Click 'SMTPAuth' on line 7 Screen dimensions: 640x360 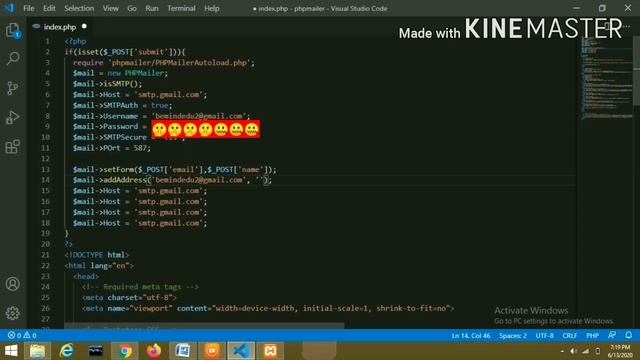(x=121, y=105)
